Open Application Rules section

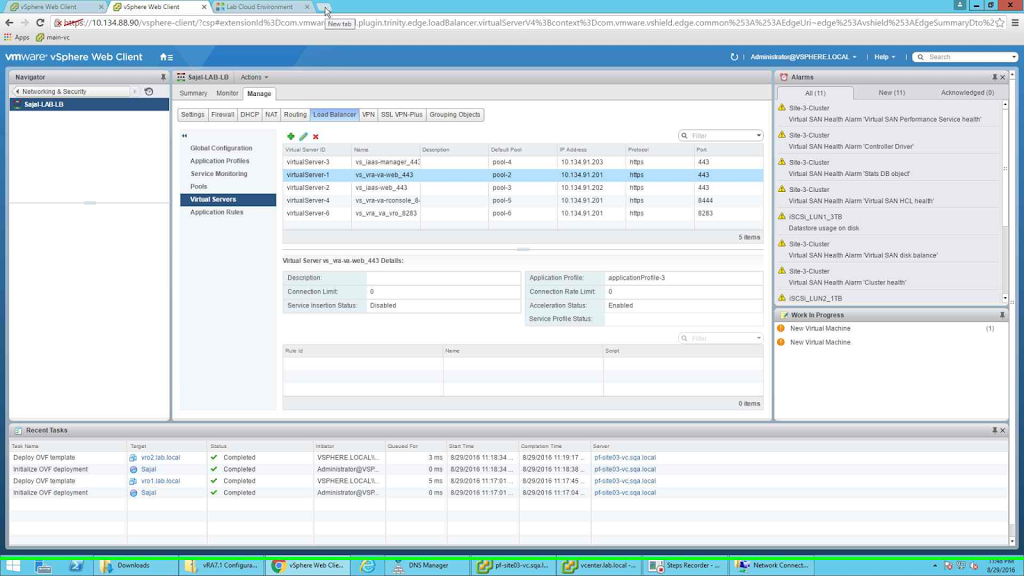216,212
